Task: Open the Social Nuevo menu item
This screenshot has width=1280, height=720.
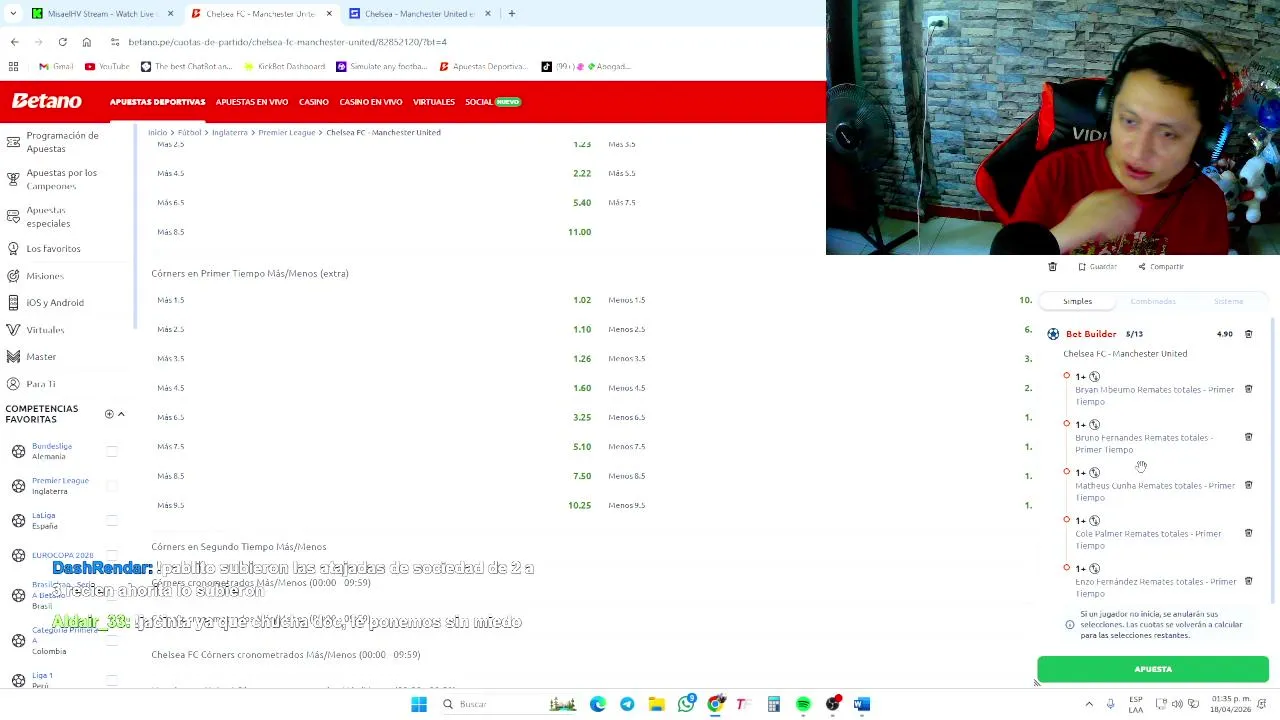Action: [493, 102]
